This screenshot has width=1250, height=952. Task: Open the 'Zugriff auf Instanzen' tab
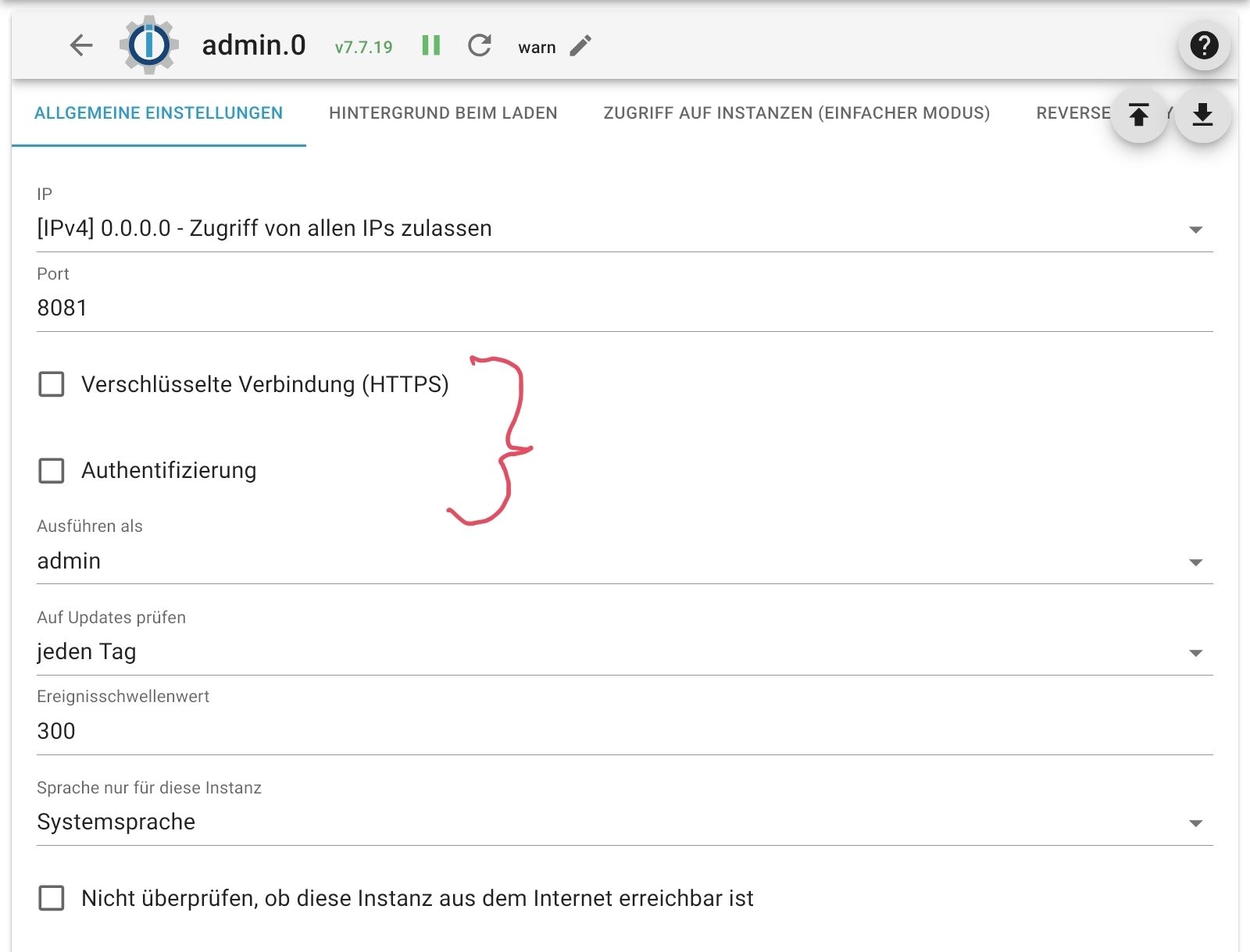click(796, 113)
